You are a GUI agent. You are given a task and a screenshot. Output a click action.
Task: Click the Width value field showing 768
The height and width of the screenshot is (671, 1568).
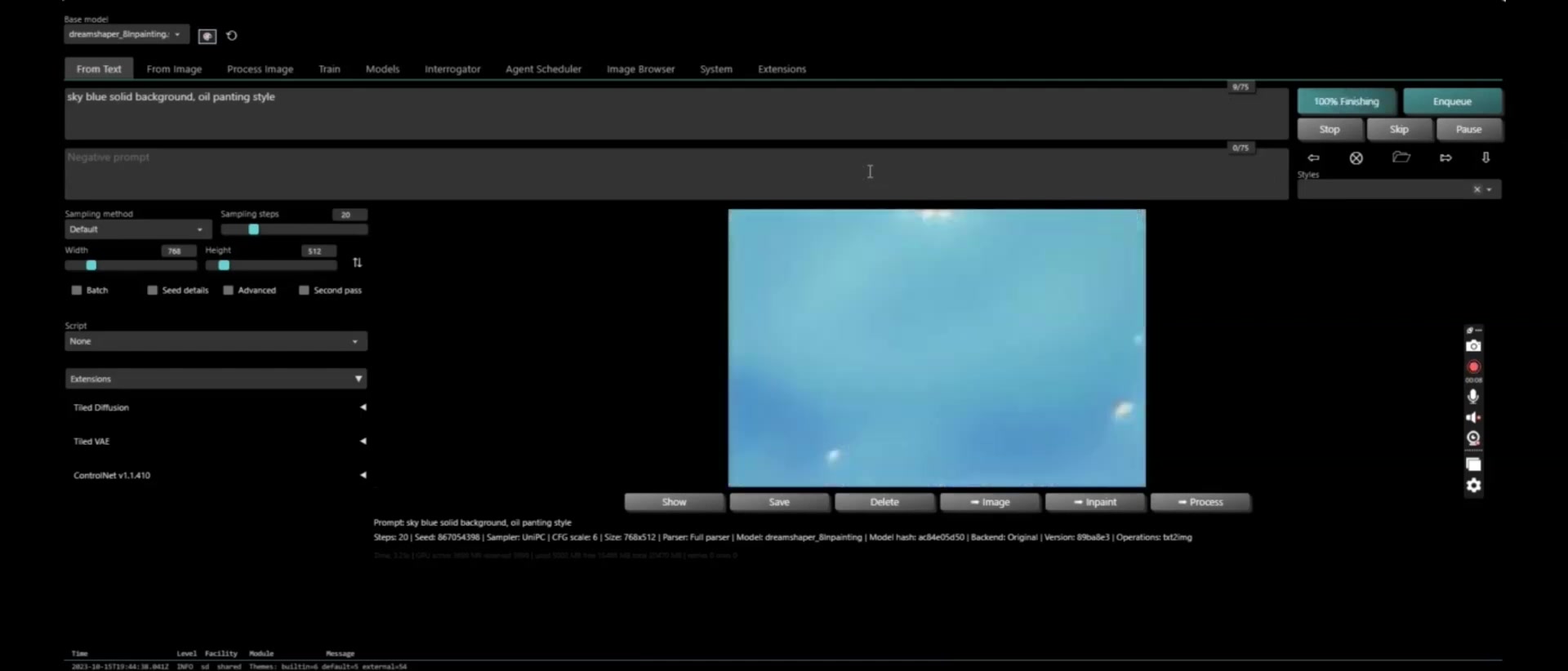[179, 251]
